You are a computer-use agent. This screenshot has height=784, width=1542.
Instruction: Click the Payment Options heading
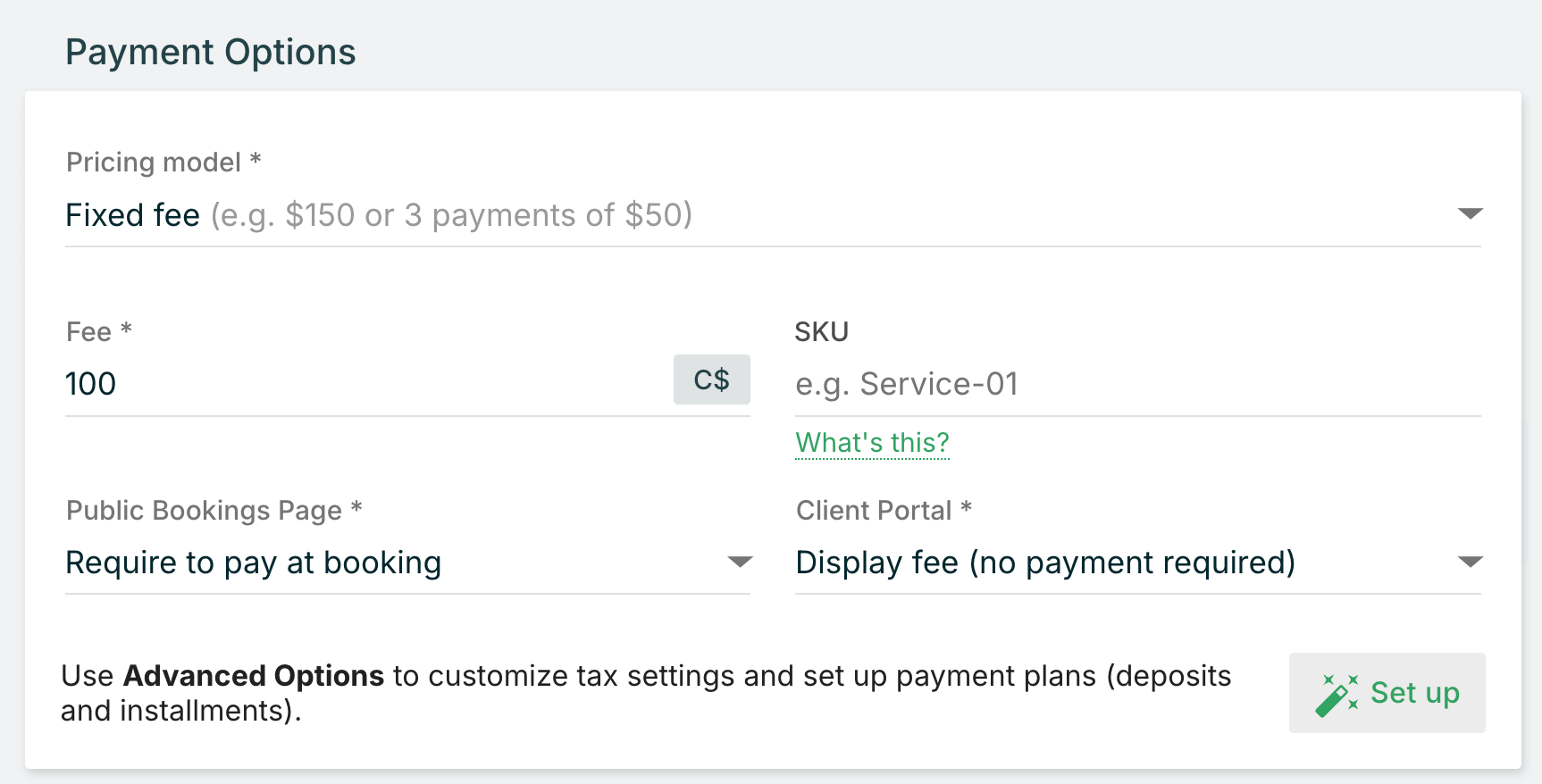click(211, 53)
